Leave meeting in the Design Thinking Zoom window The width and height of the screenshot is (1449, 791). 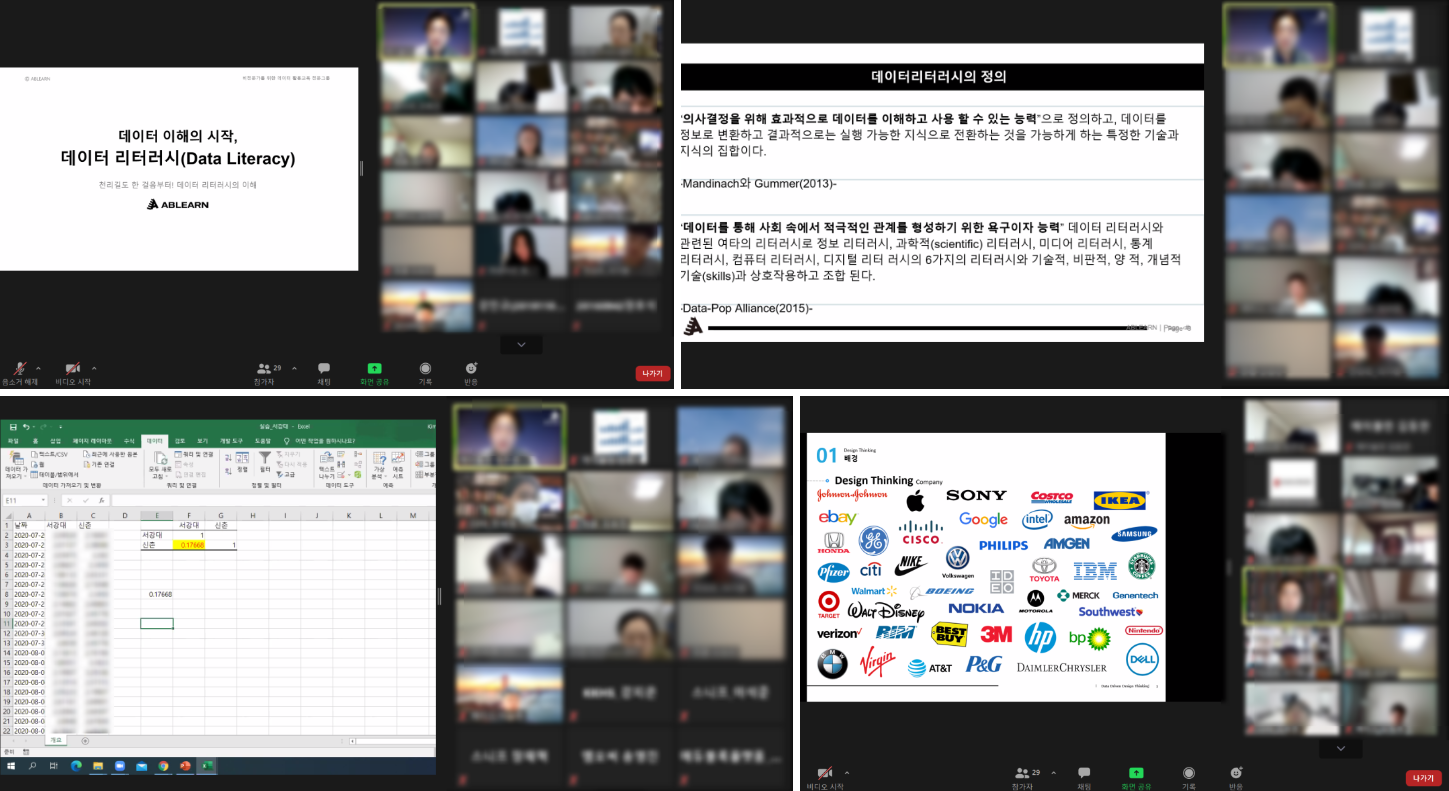tap(1423, 778)
